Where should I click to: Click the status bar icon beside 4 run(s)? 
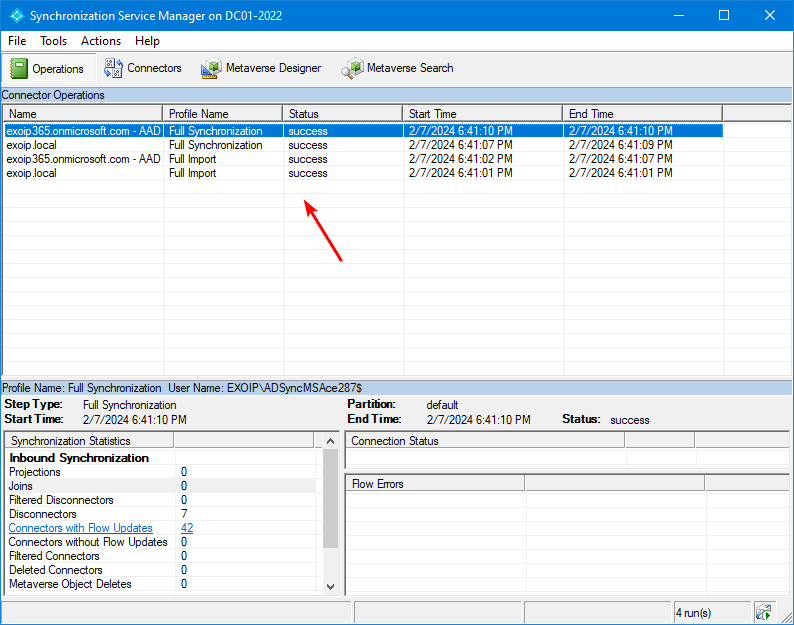(x=764, y=612)
